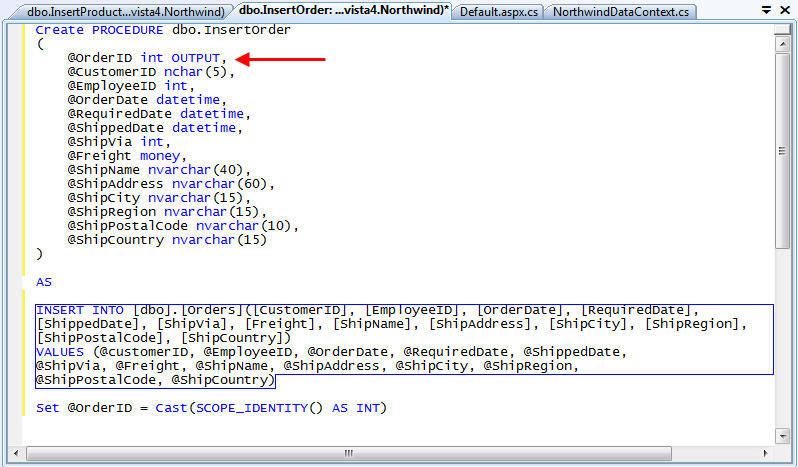Viewport: 798px width, 467px height.
Task: Switch to the dbo.InsertProduct tab
Action: coord(125,11)
